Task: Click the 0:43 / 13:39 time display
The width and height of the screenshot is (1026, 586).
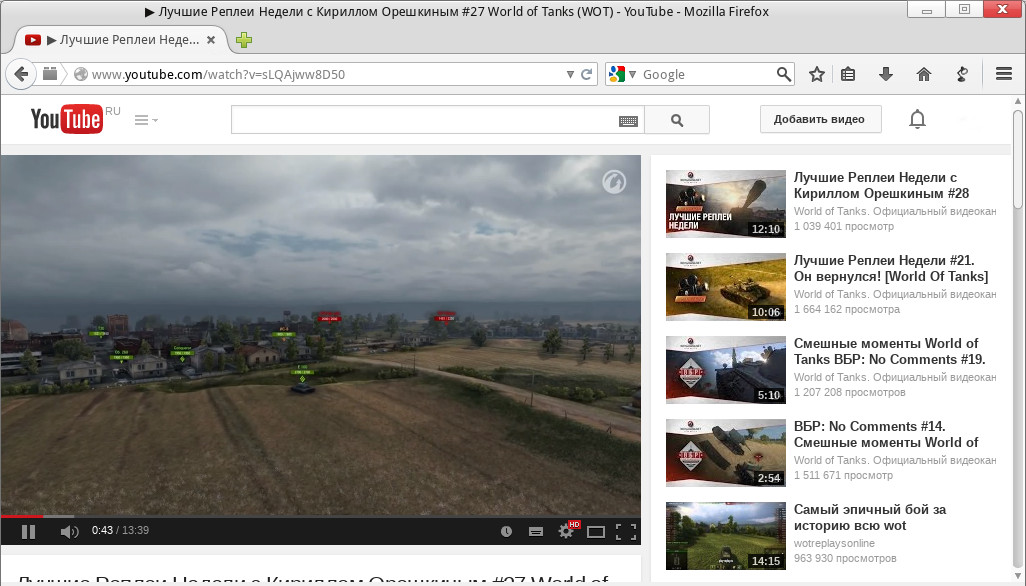Action: tap(120, 530)
